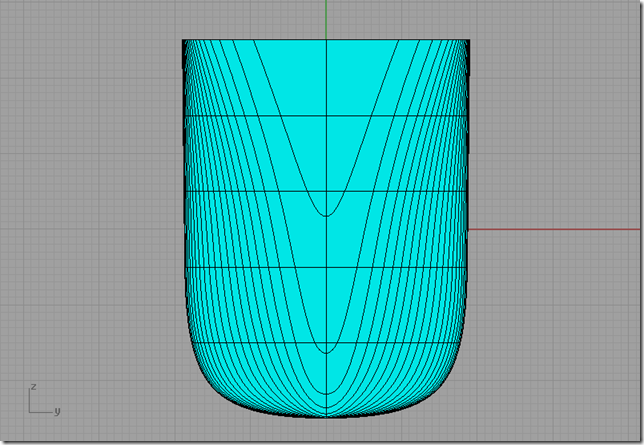Viewport: 644px width, 445px height.
Task: Select the rounded bottom-left corner of the hull
Action: (x=205, y=383)
